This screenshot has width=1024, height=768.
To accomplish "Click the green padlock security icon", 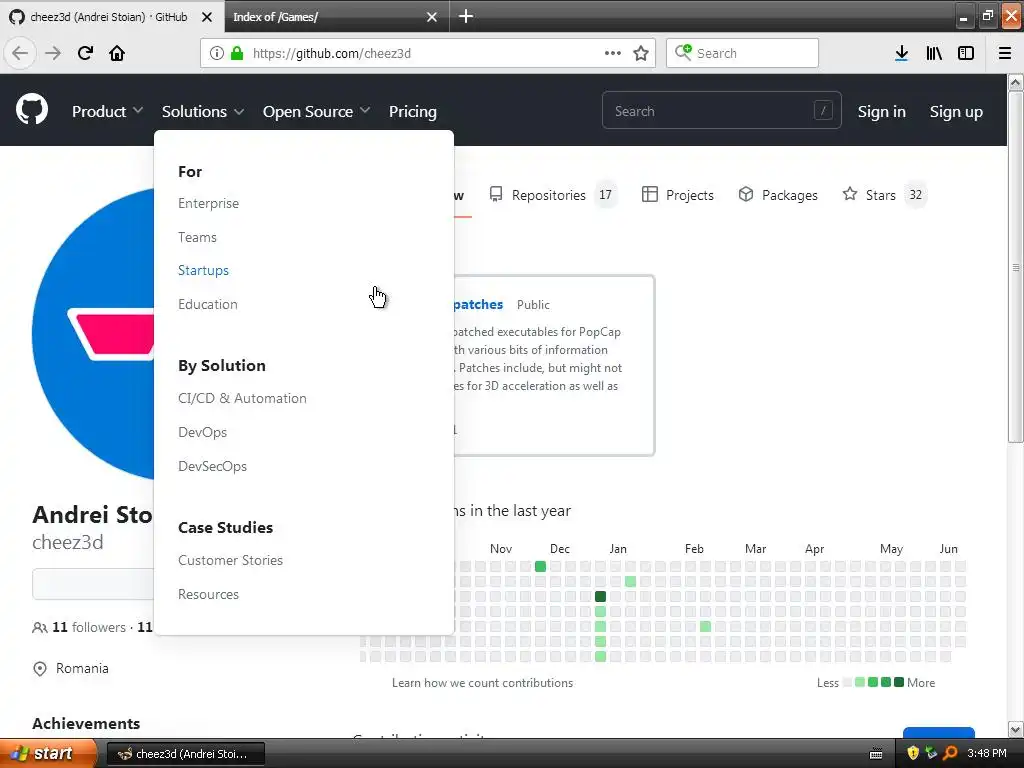I will coord(237,53).
